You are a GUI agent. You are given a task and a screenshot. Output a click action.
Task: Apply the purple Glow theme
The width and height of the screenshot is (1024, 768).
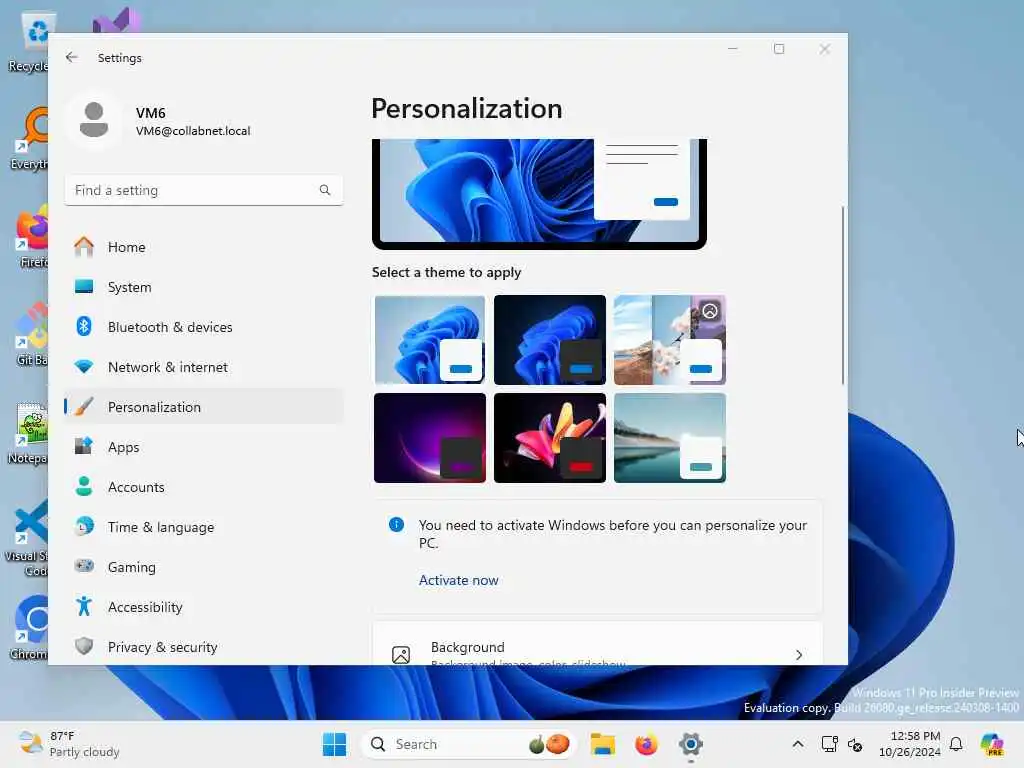pos(430,438)
